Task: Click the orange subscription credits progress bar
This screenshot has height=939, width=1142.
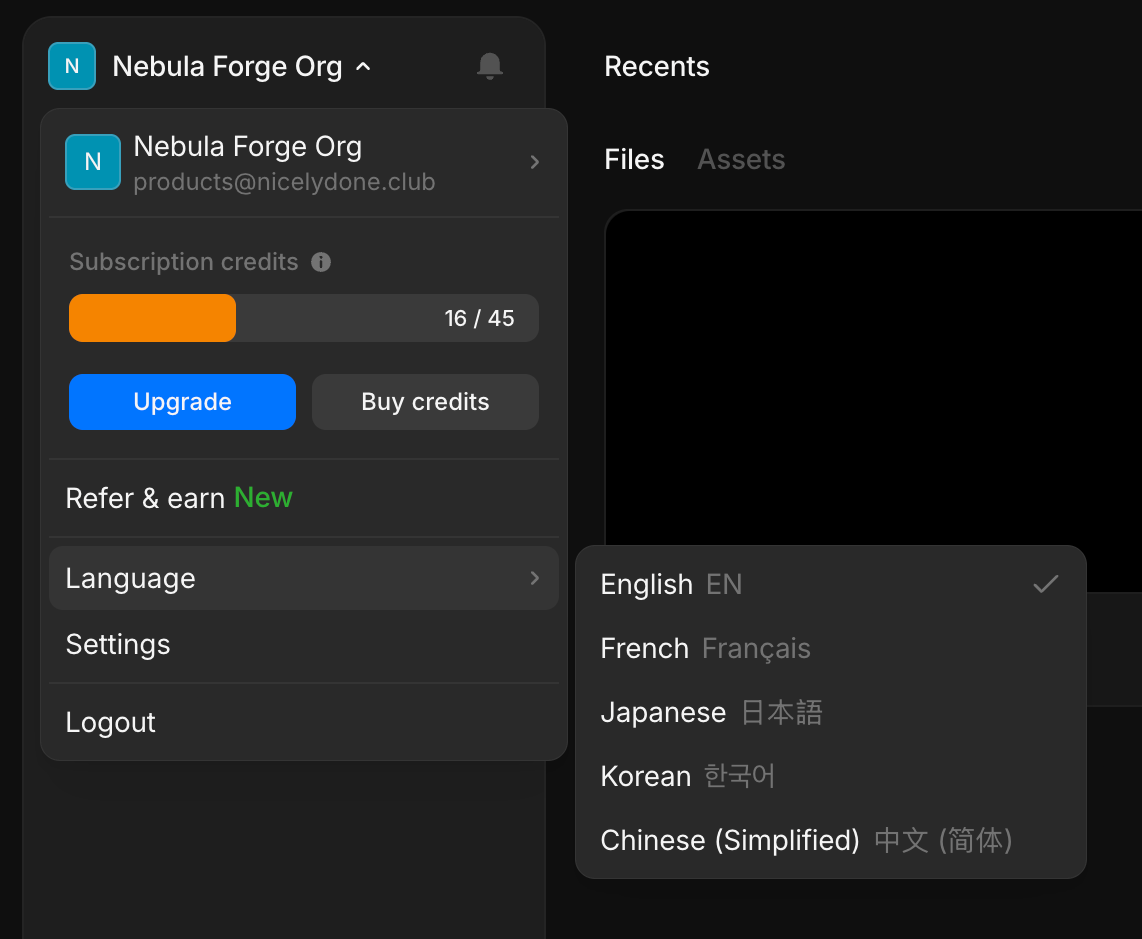Action: (x=153, y=318)
